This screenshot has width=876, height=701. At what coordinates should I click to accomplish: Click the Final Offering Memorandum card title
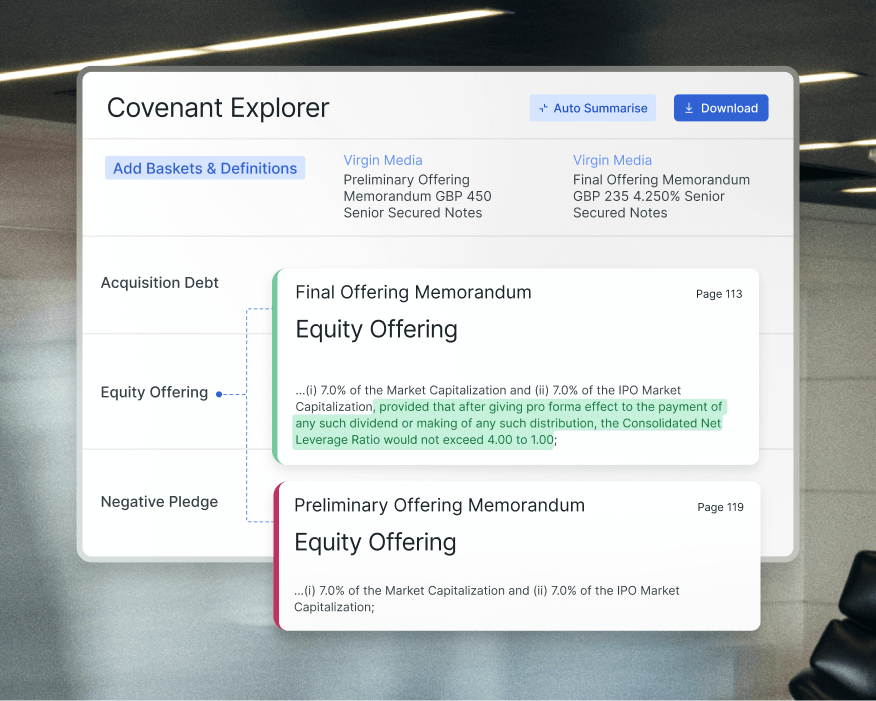(413, 292)
